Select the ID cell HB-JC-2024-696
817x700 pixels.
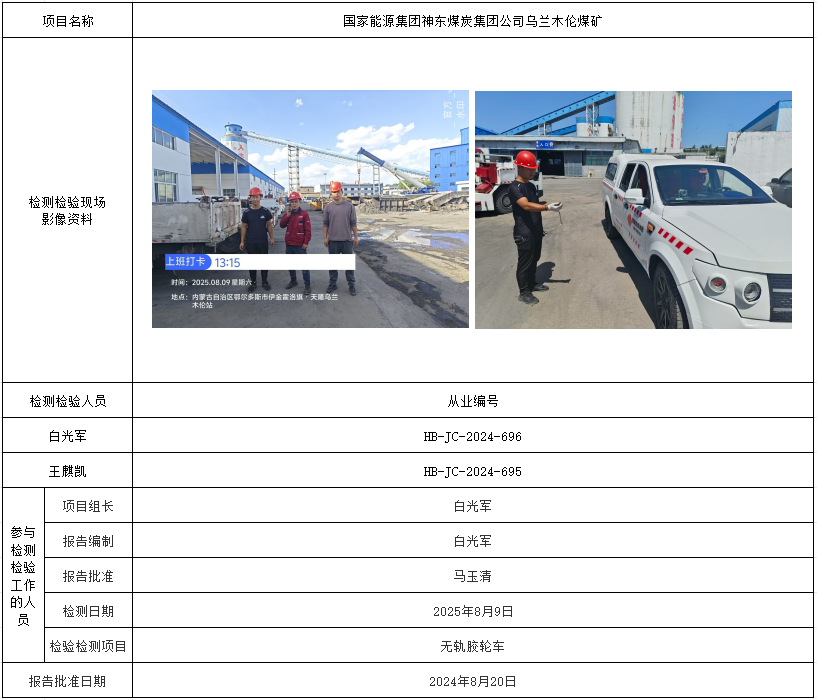pyautogui.click(x=472, y=437)
